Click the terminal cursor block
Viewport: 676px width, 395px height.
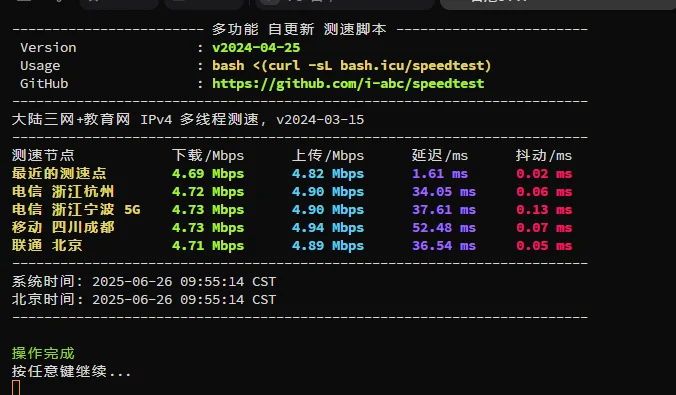[x=16, y=388]
